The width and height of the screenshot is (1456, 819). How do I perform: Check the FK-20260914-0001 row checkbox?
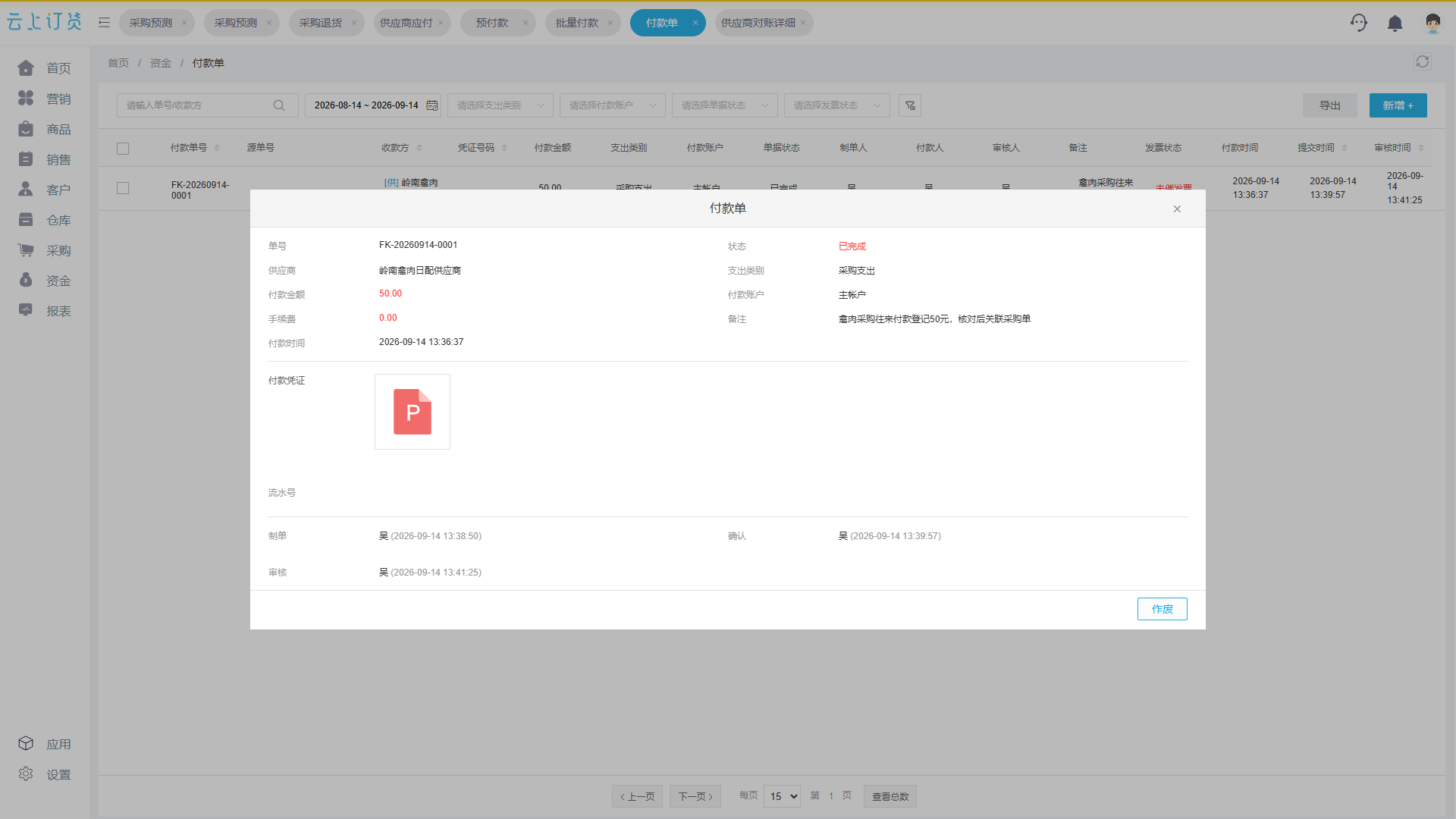pos(123,188)
